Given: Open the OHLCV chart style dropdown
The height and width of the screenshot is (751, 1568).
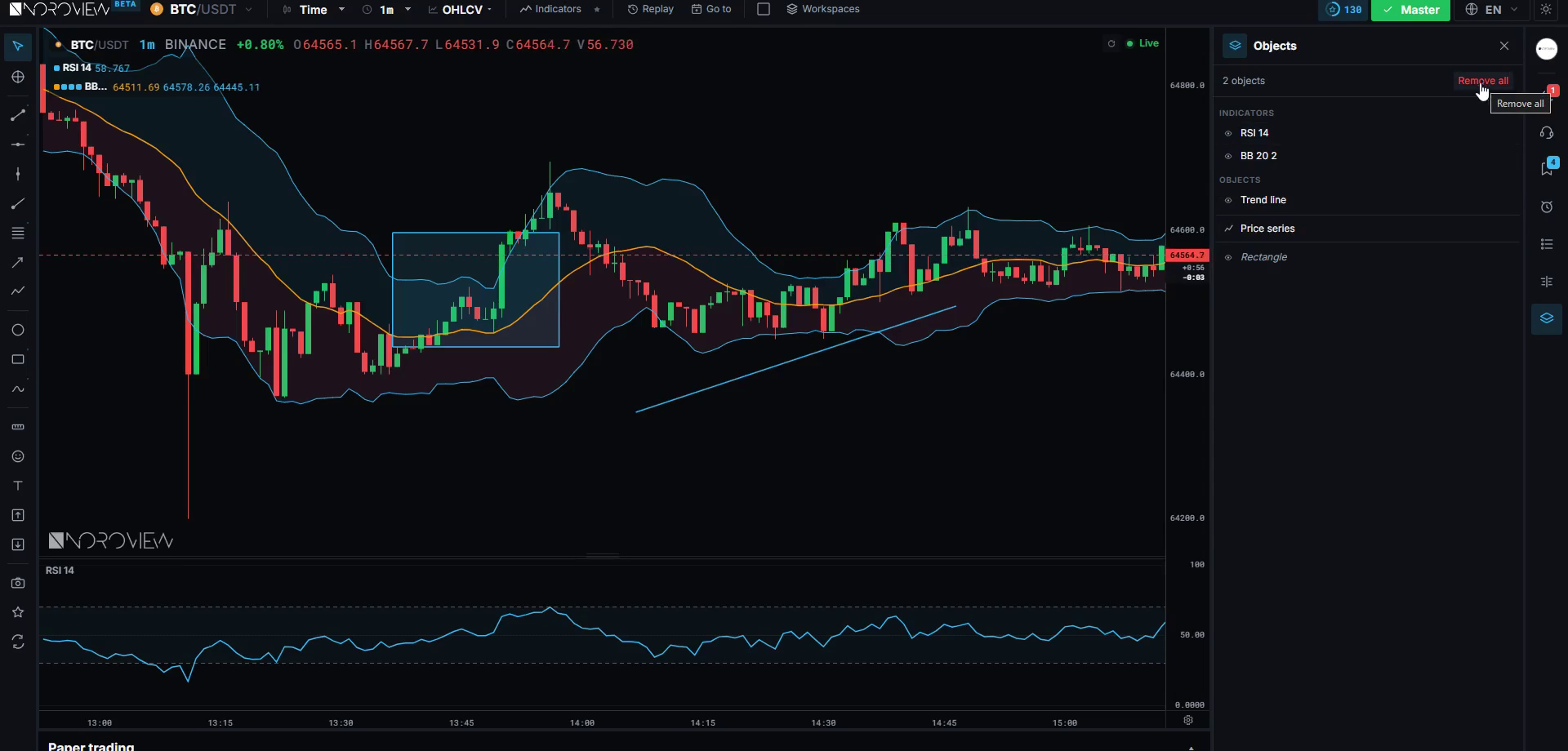Looking at the screenshot, I should tap(461, 10).
